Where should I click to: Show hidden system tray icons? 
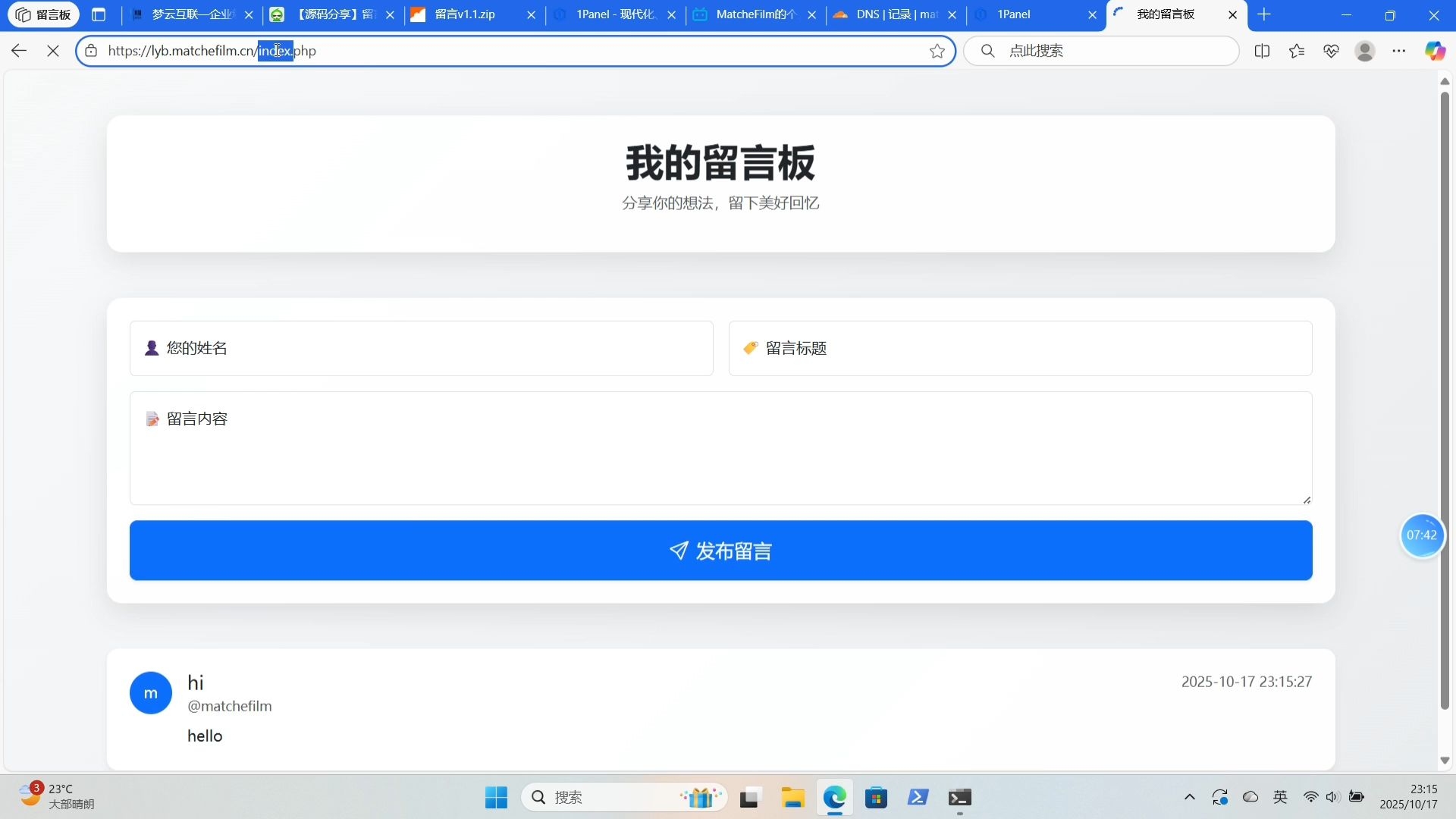point(1190,797)
